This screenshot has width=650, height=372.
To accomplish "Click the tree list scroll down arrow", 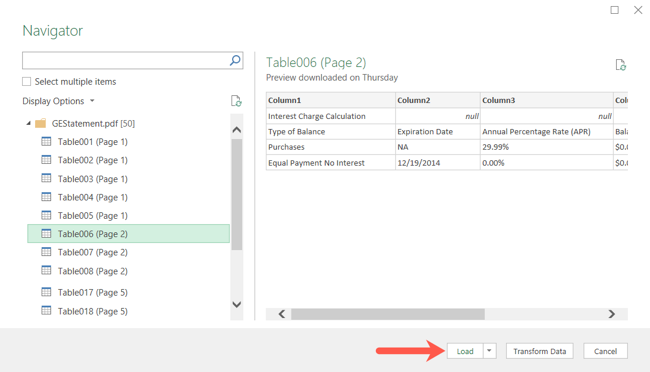I will (x=237, y=304).
